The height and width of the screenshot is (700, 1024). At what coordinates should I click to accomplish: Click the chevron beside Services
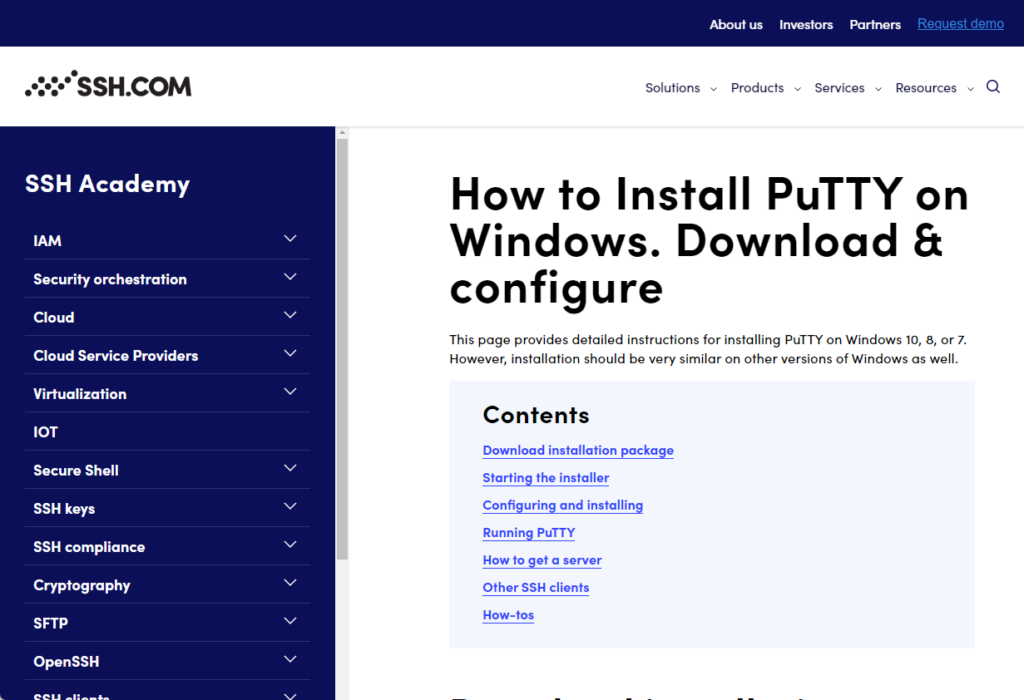click(878, 89)
